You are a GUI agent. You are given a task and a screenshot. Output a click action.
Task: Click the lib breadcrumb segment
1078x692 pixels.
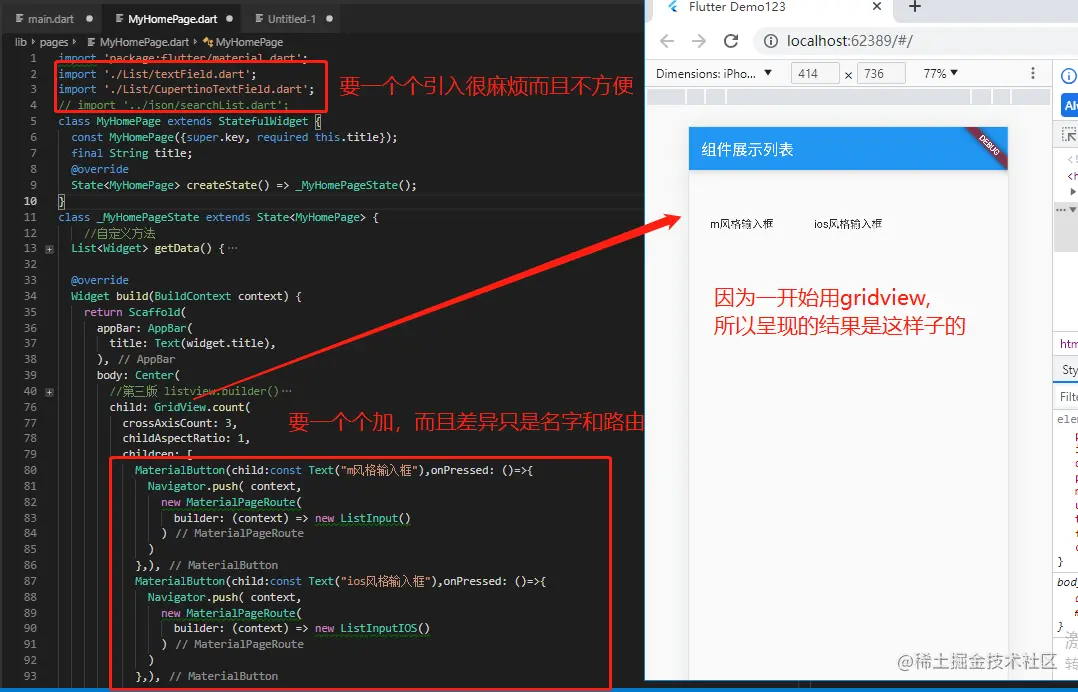[x=21, y=42]
